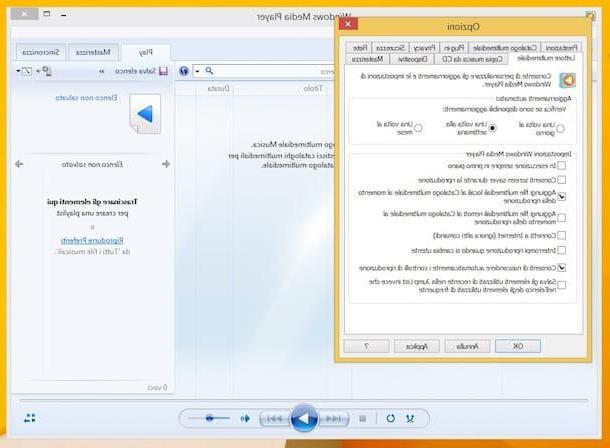Image resolution: width=610 pixels, height=448 pixels.
Task: Click the top Elenco non salvato title link
Action: point(86,98)
